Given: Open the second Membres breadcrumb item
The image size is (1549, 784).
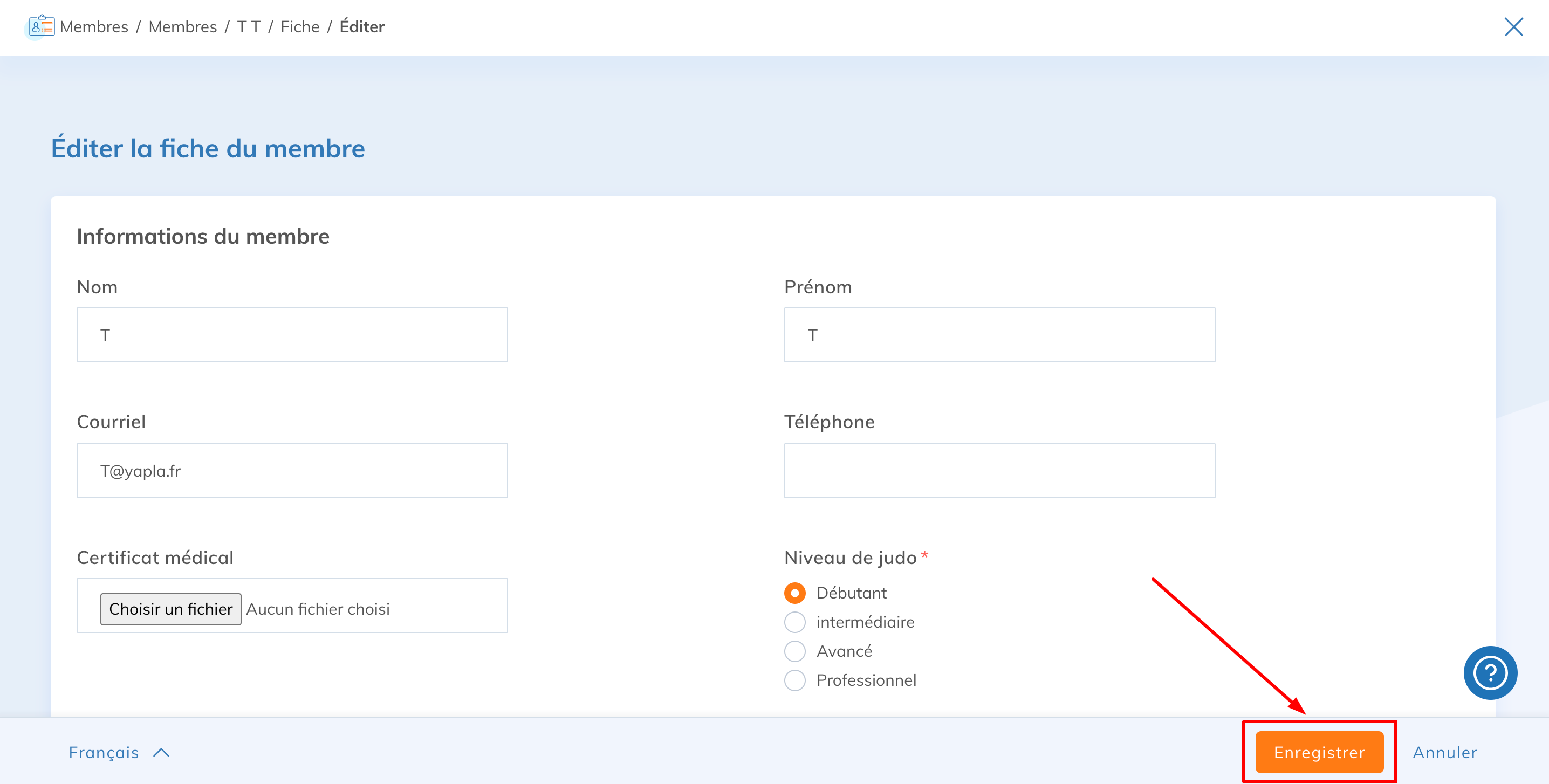Looking at the screenshot, I should pos(182,26).
